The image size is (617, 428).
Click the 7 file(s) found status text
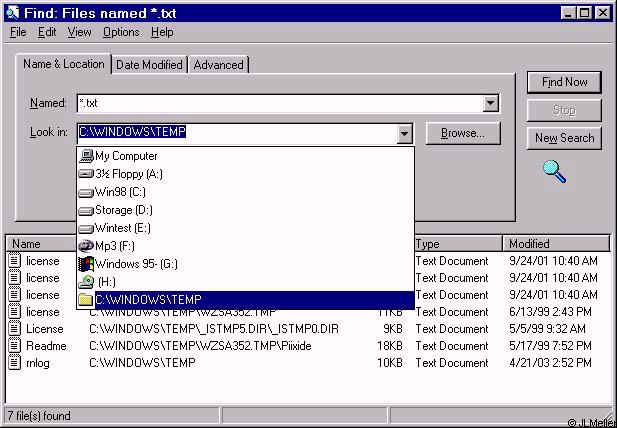(x=39, y=416)
